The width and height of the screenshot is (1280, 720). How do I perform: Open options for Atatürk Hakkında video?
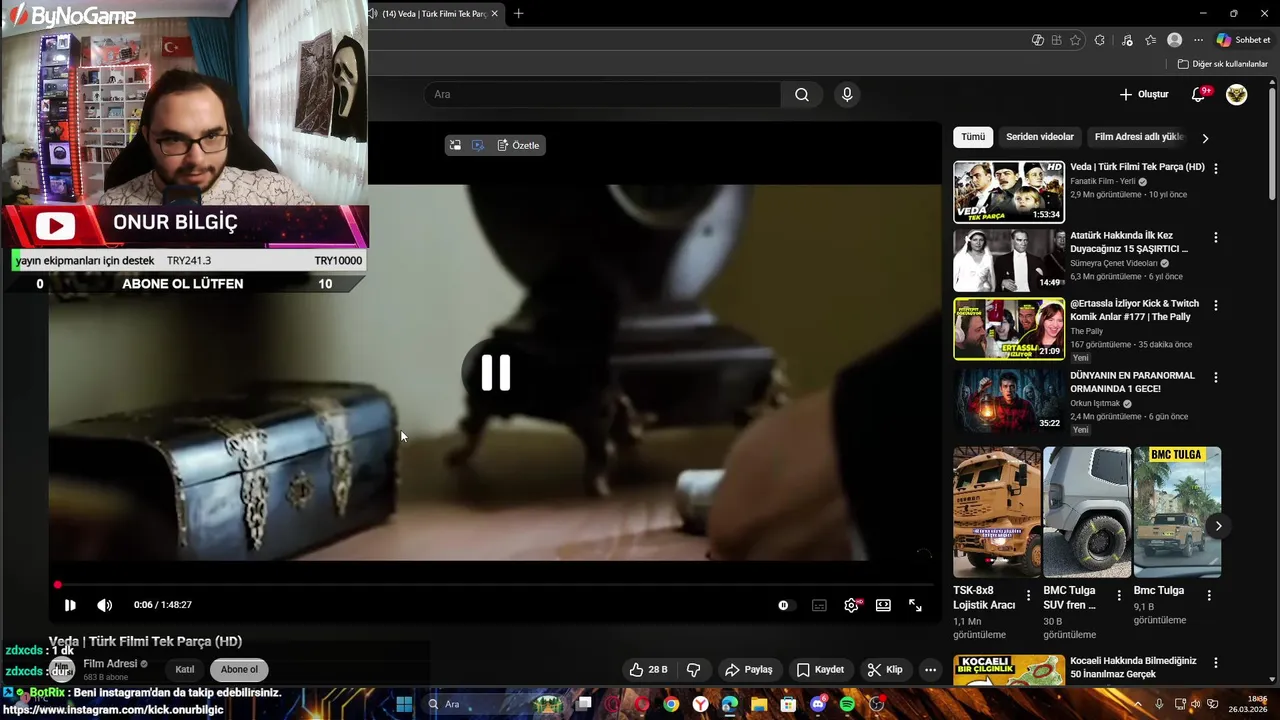click(x=1216, y=238)
